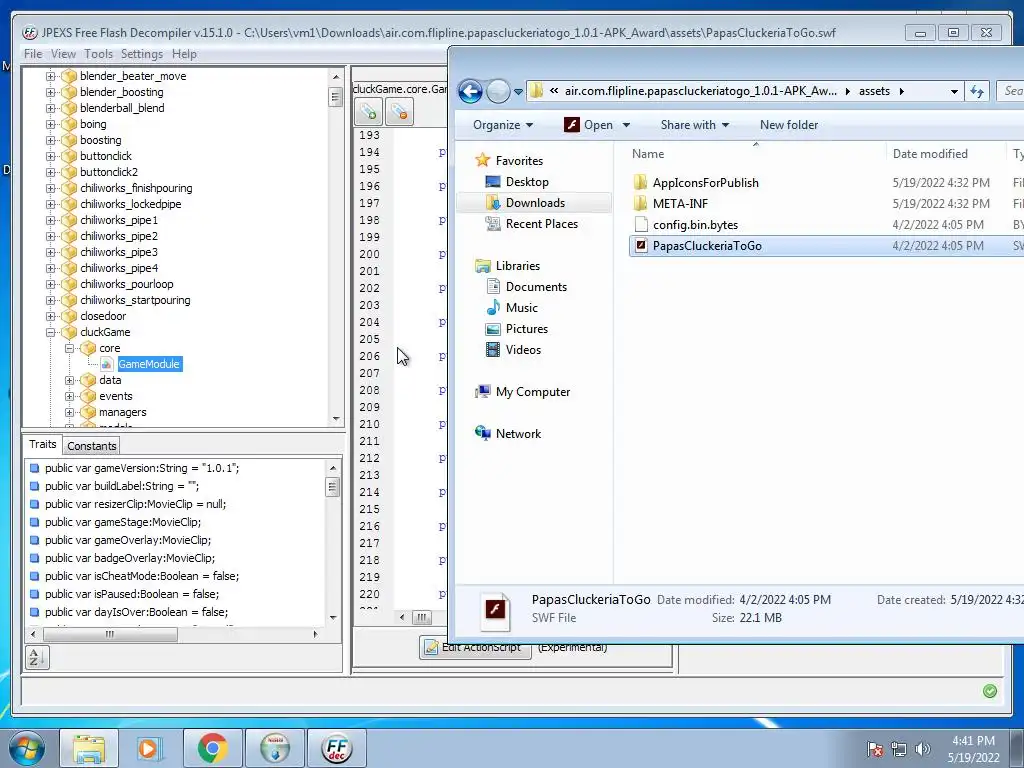
Task: Click the Traits list vertical scrollbar up arrow
Action: point(332,468)
